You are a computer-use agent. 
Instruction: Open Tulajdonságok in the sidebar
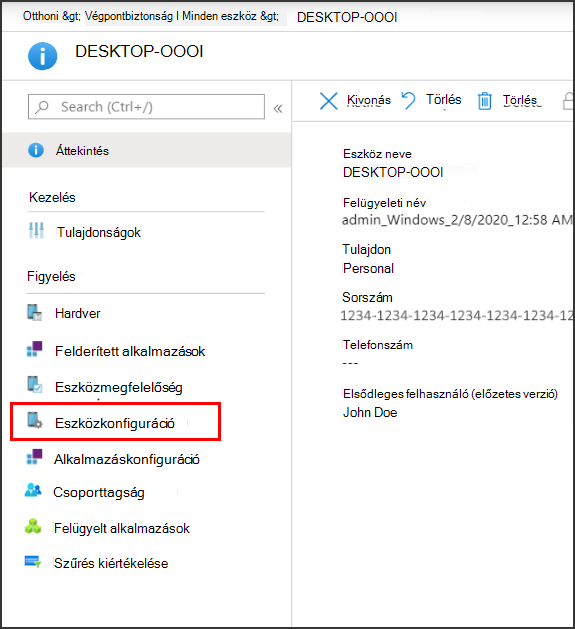99,232
